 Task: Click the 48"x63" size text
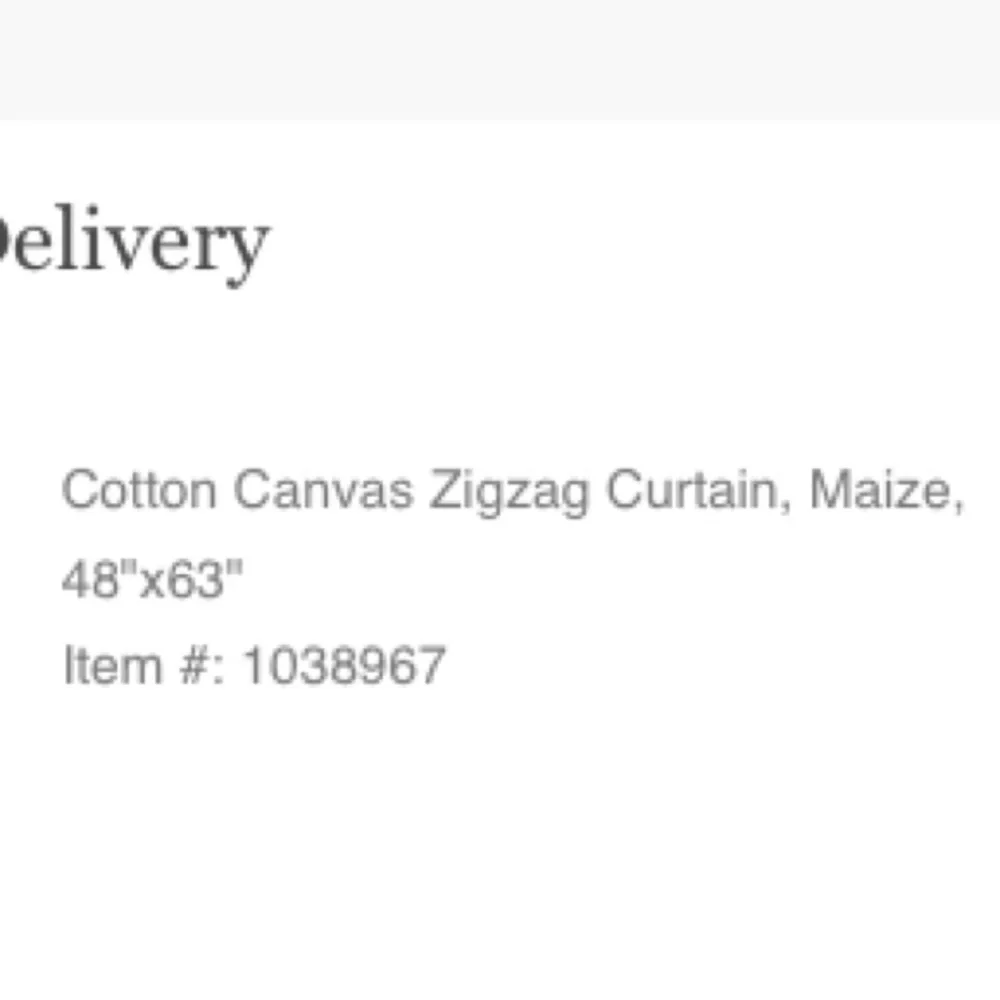(x=152, y=579)
